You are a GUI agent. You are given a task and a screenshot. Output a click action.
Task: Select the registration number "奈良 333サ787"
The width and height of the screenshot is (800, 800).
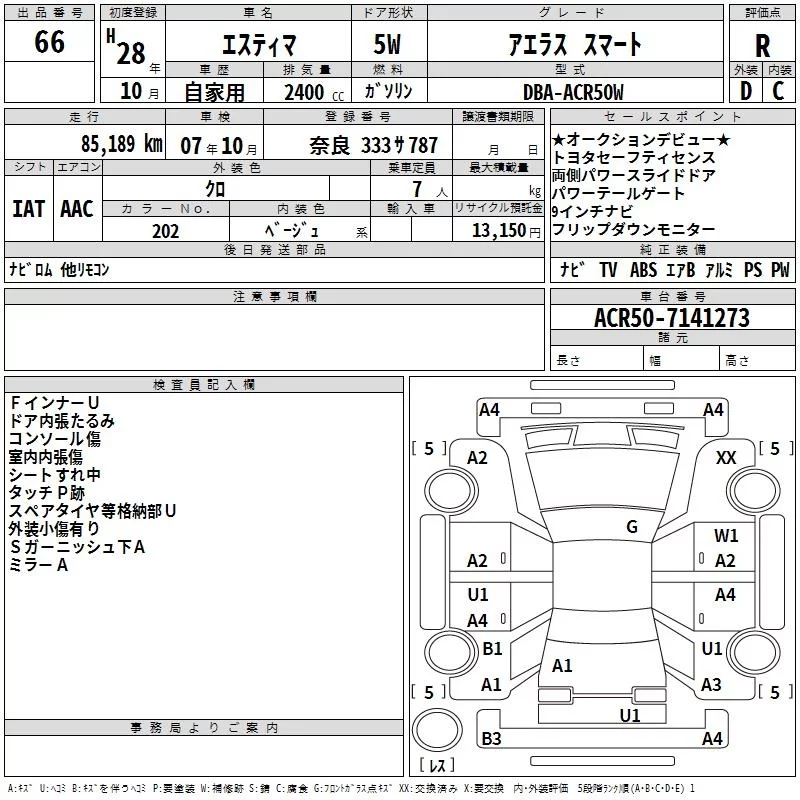click(x=373, y=146)
